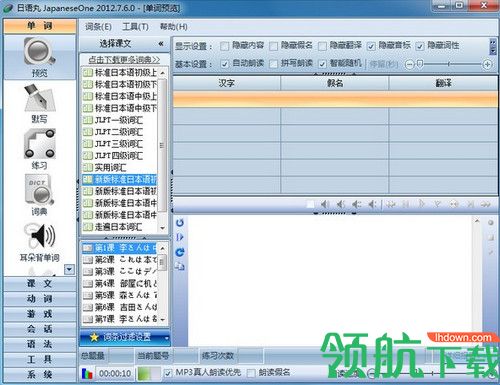500x385 pixels.
Task: Toggle 隐藏内容 checkbox
Action: tap(225, 46)
